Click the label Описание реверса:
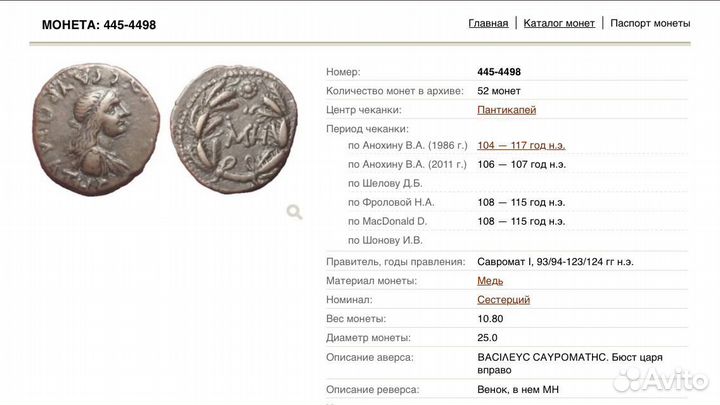 372,389
